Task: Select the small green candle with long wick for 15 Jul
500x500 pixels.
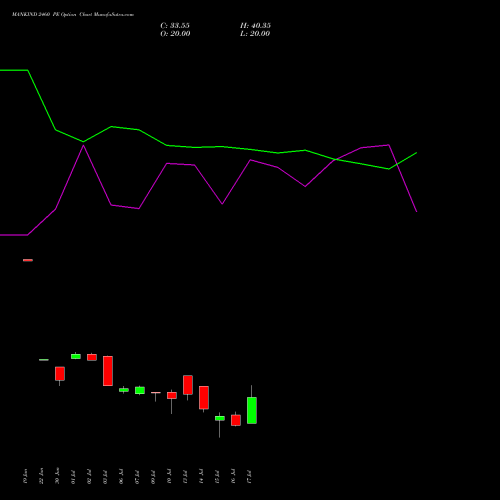Action: [x=220, y=418]
